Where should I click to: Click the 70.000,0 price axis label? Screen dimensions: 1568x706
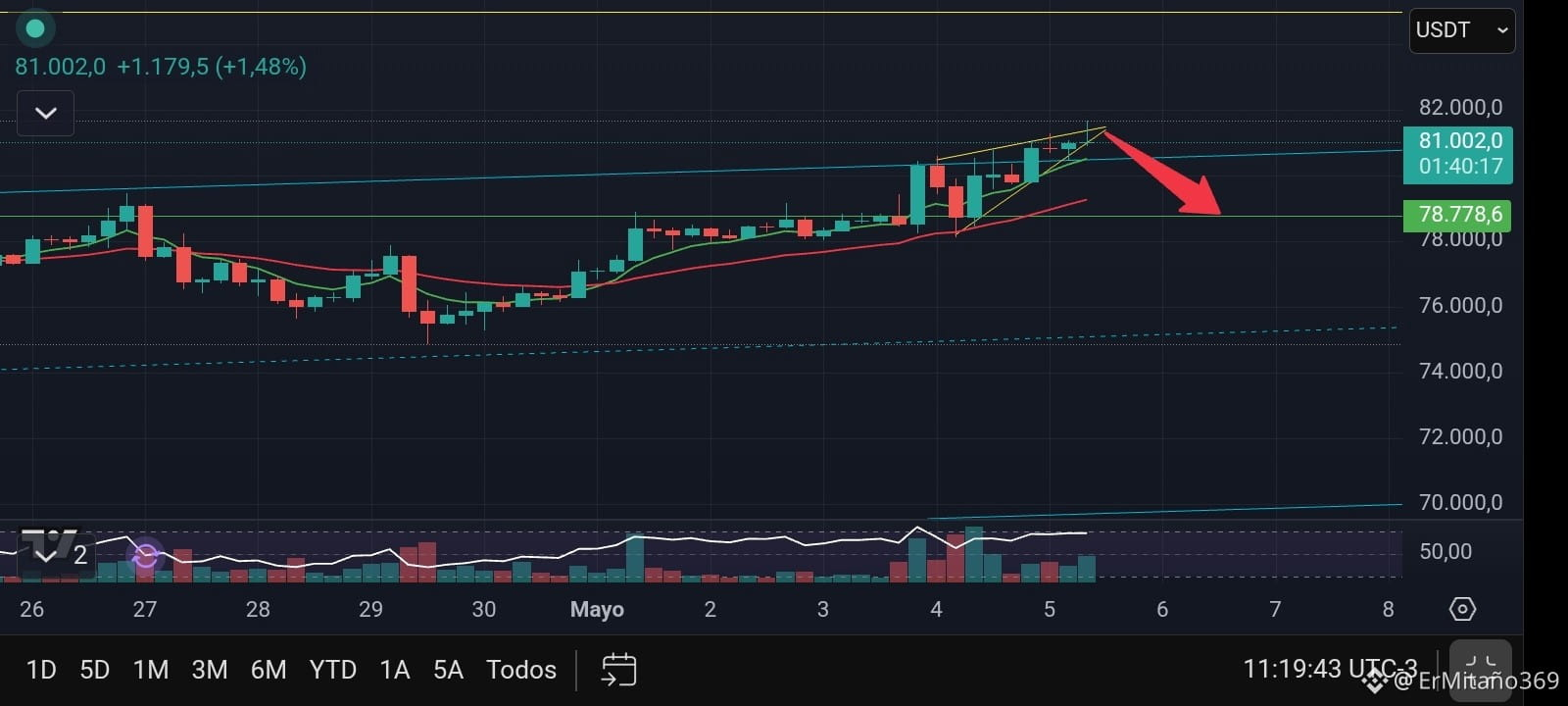1460,502
